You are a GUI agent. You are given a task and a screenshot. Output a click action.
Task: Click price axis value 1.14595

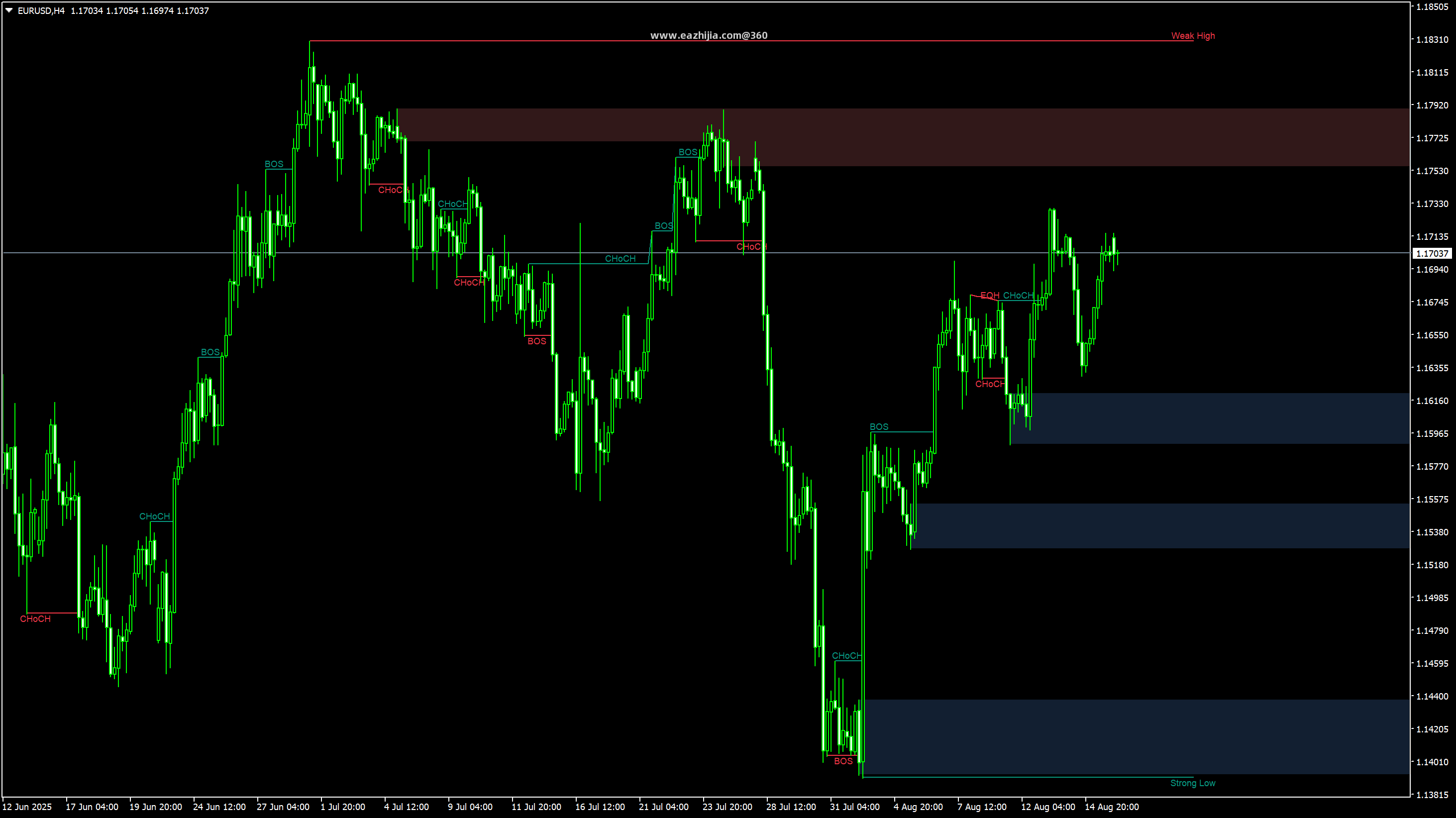pos(1432,663)
